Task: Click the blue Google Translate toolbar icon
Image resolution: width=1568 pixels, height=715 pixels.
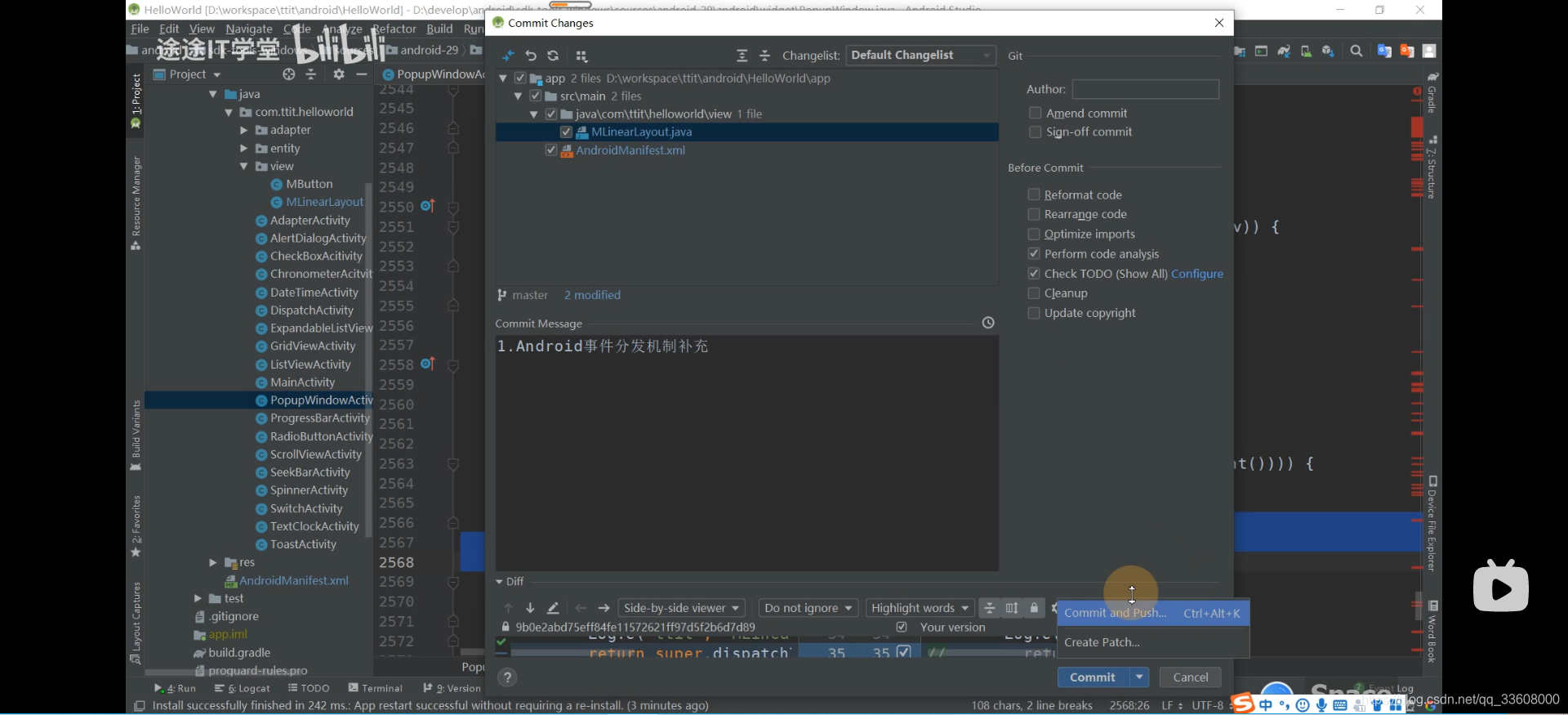Action: (x=1384, y=51)
